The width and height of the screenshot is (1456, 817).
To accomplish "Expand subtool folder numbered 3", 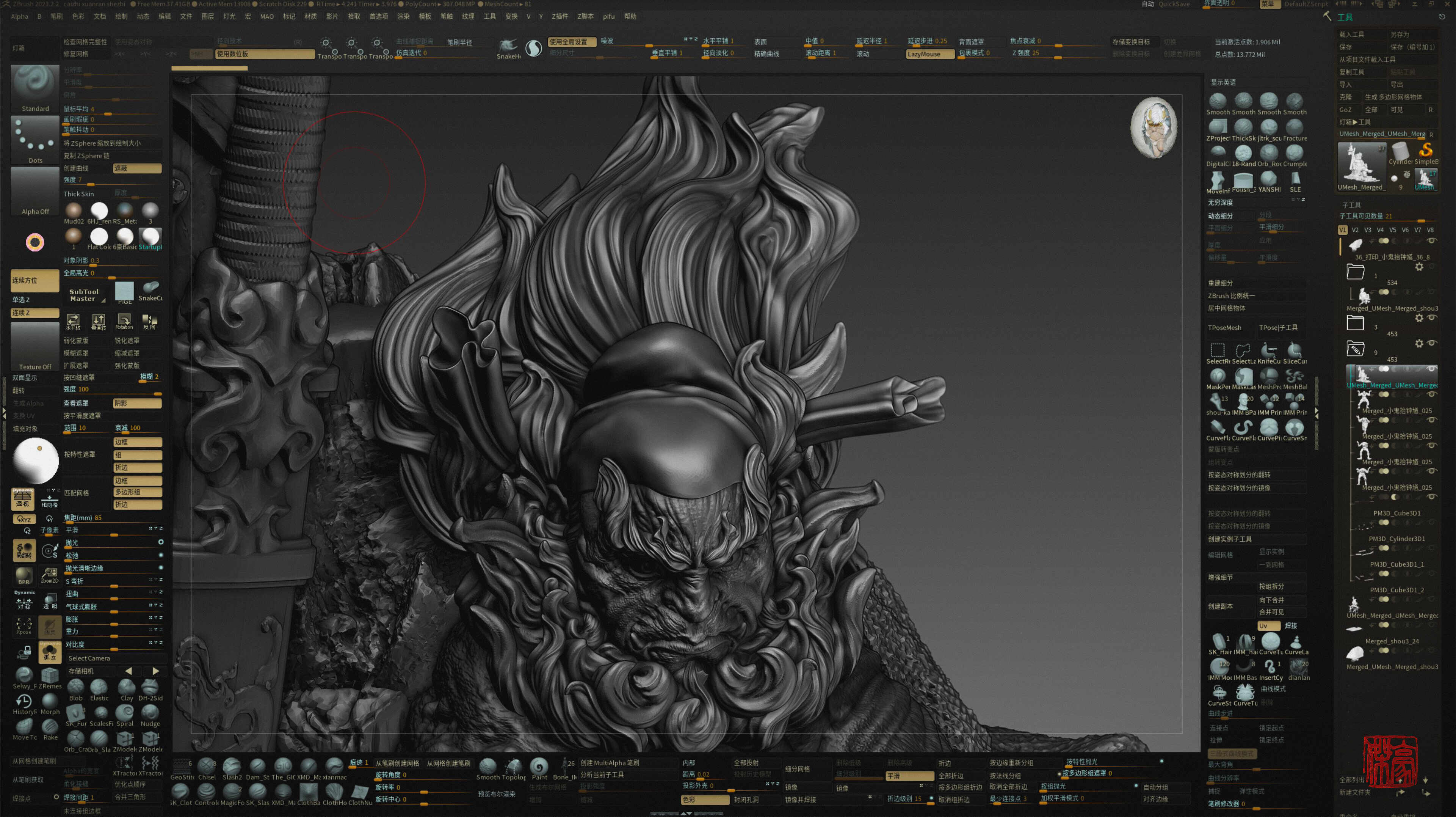I will (x=1355, y=323).
